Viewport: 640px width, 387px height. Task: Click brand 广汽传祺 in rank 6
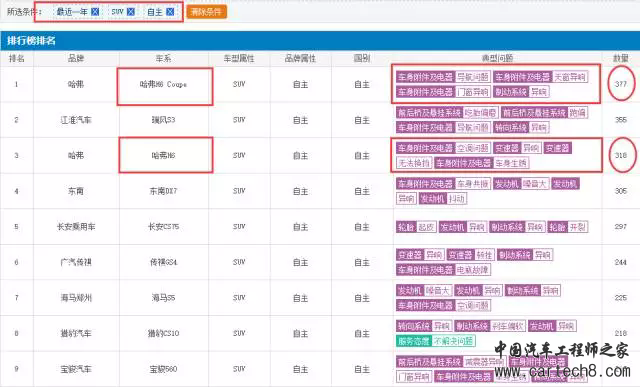click(x=76, y=262)
